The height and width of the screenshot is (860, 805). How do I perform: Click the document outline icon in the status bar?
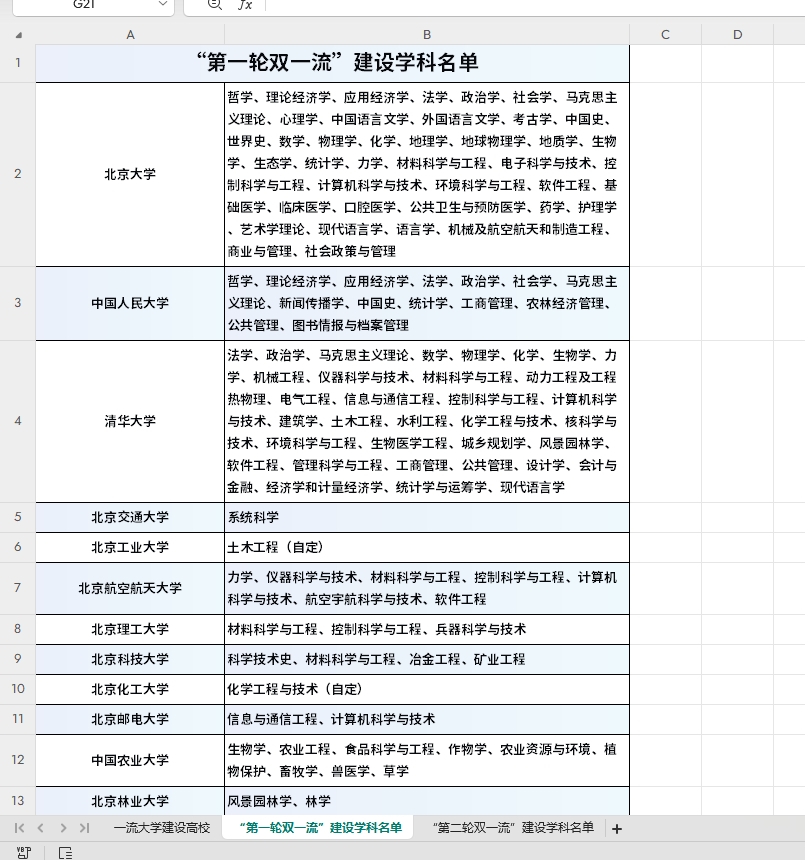64,853
